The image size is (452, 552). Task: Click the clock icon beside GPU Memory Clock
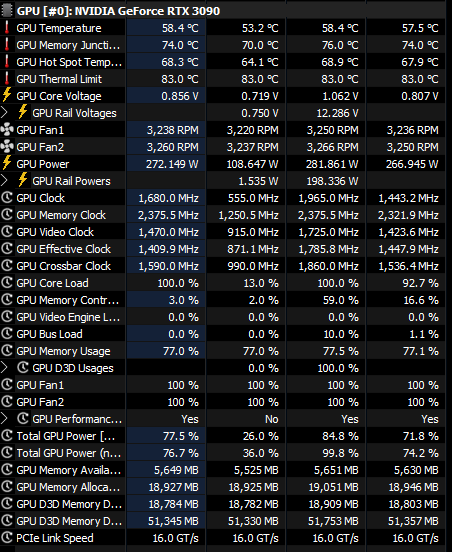7,214
